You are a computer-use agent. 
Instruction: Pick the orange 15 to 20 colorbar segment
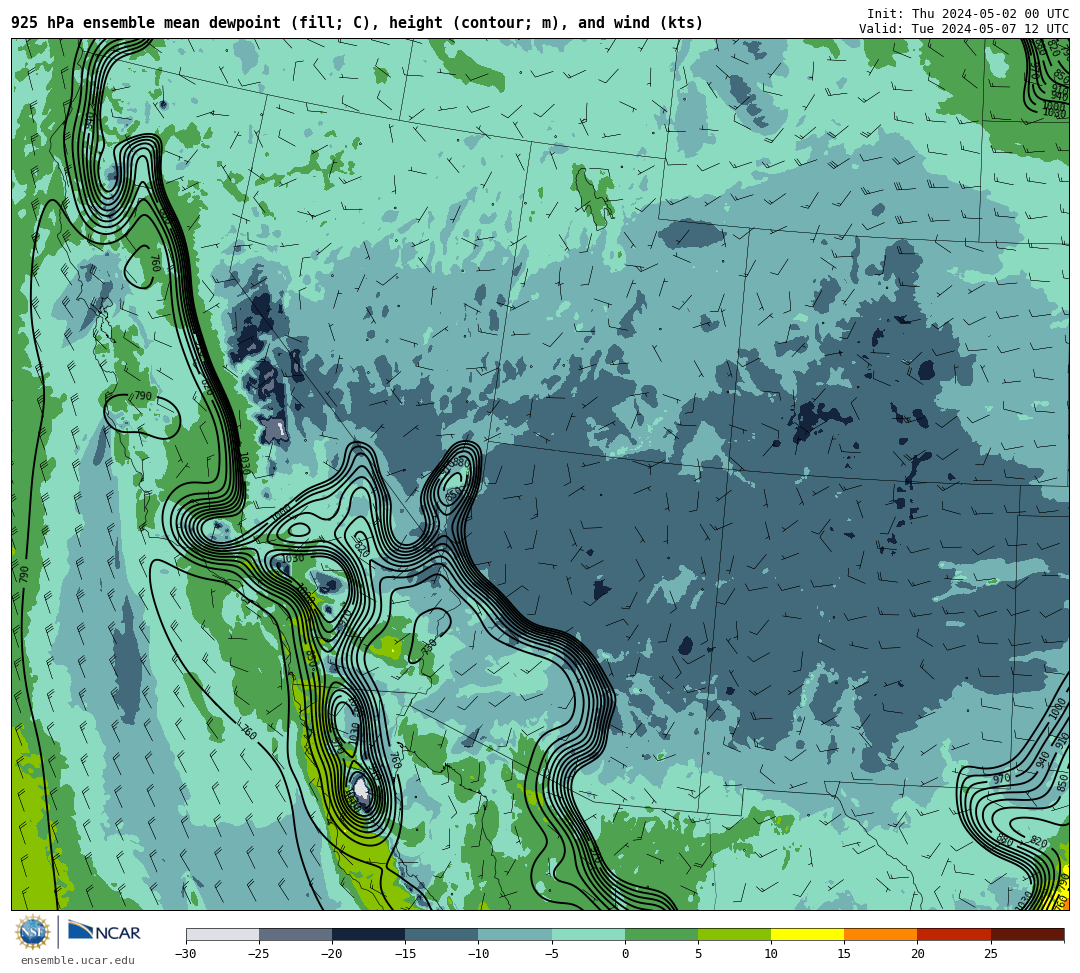(x=881, y=934)
